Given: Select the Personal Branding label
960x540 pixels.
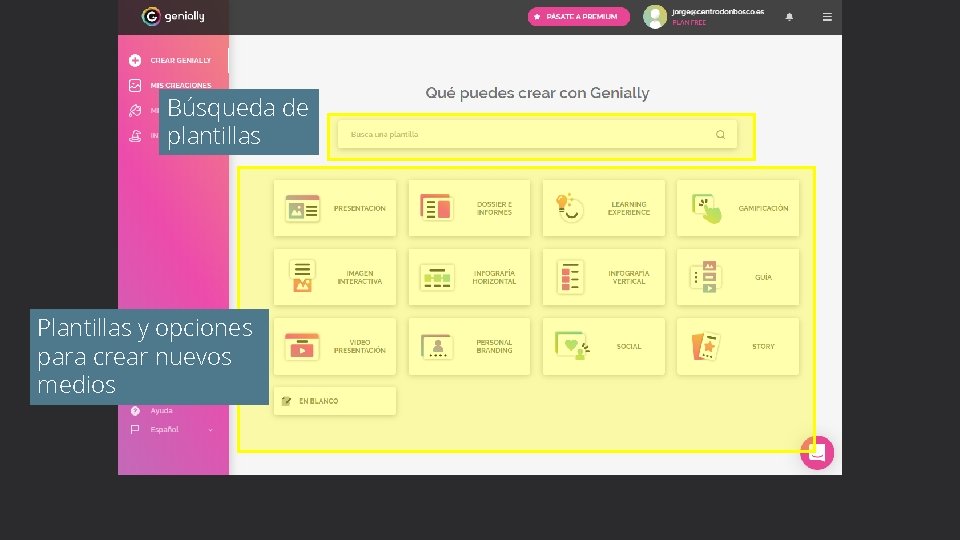Looking at the screenshot, I should tap(494, 347).
